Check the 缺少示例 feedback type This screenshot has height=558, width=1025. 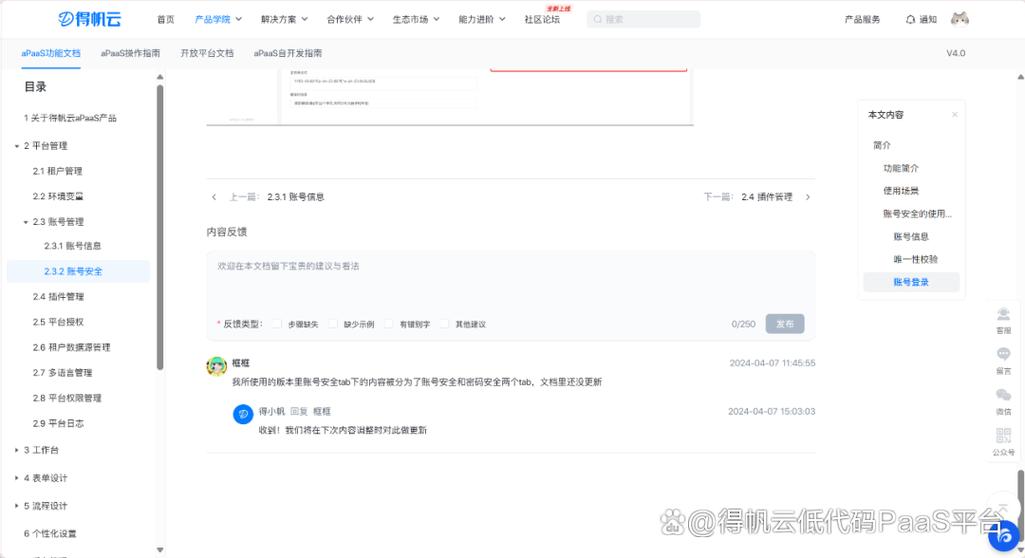333,324
